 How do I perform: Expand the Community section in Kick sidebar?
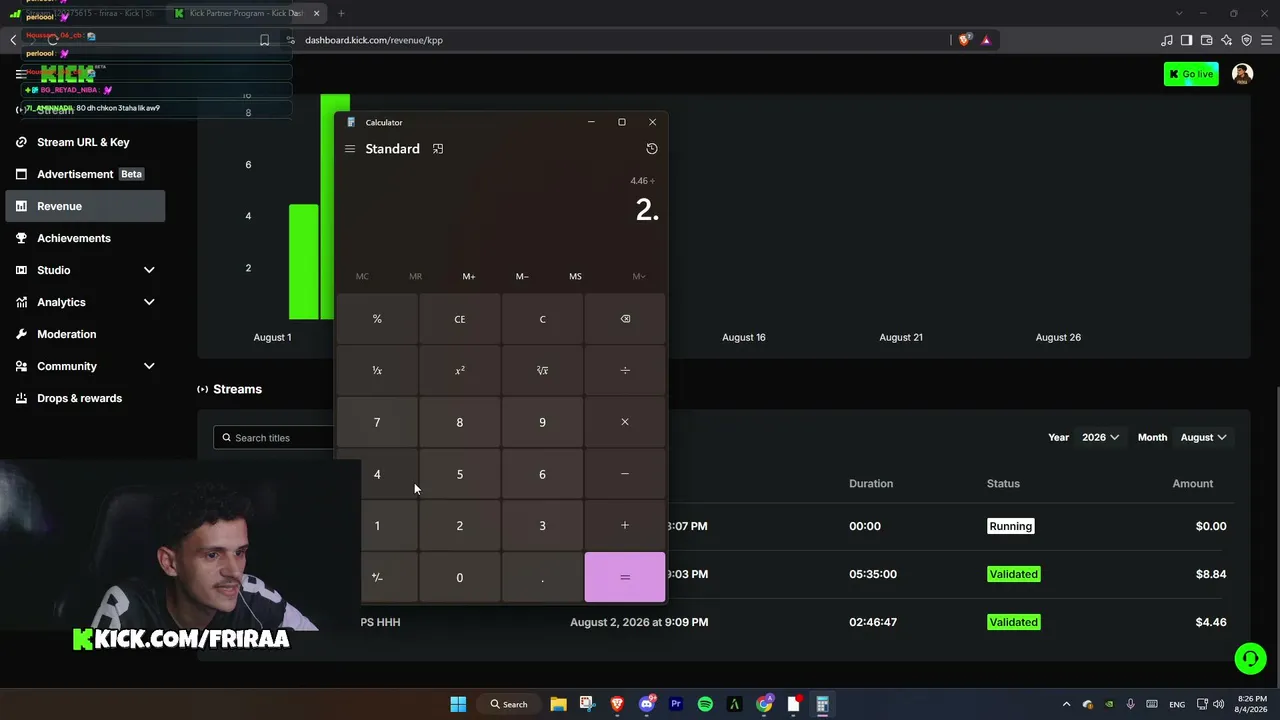(x=86, y=366)
